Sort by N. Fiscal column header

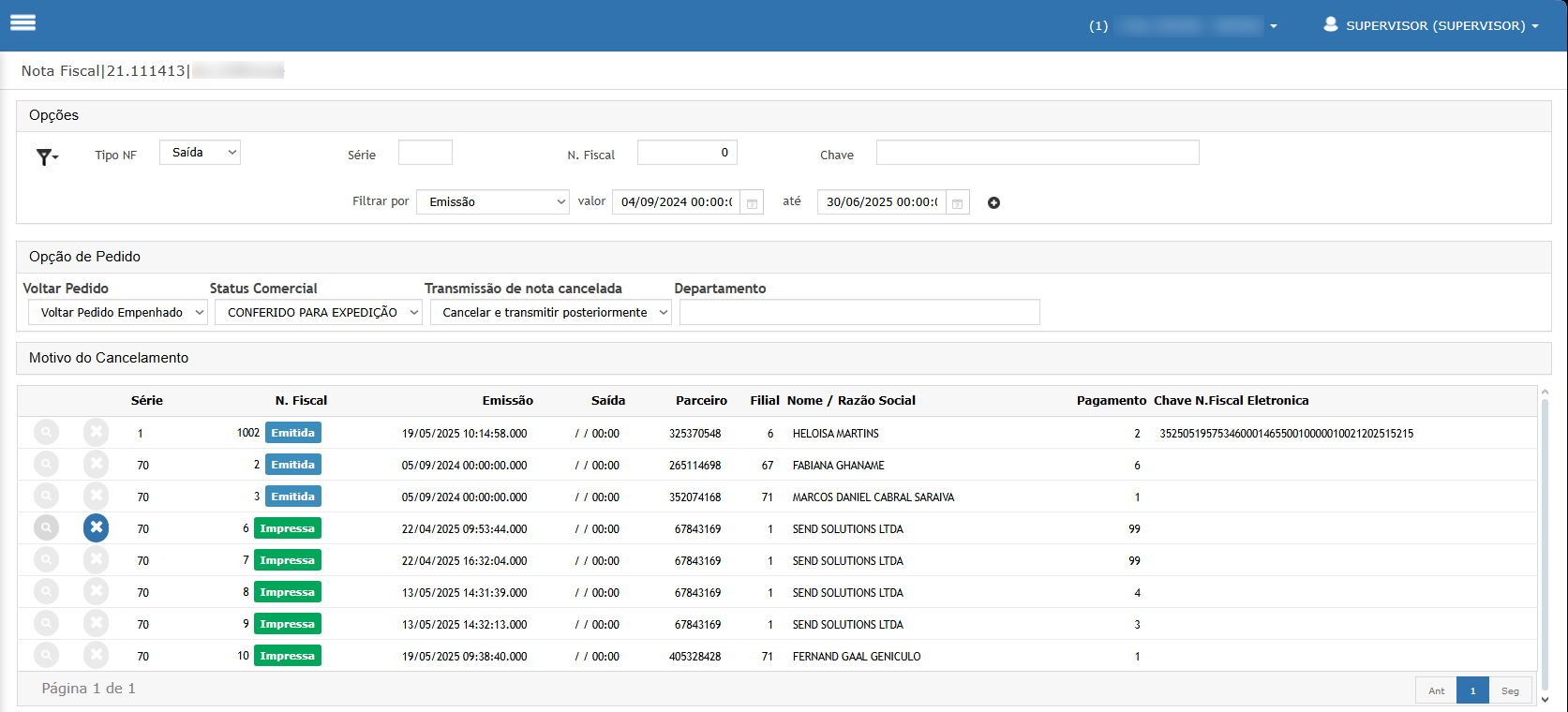click(x=301, y=400)
